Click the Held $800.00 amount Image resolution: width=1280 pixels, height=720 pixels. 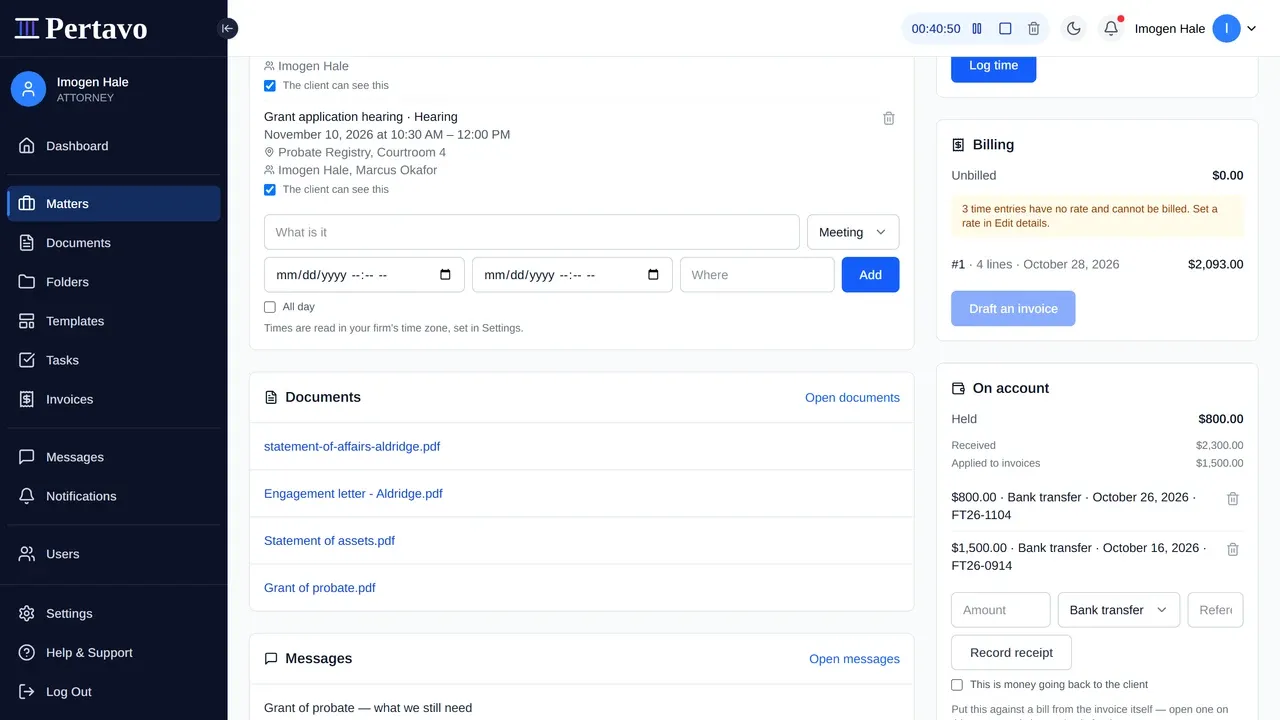[x=1221, y=420]
